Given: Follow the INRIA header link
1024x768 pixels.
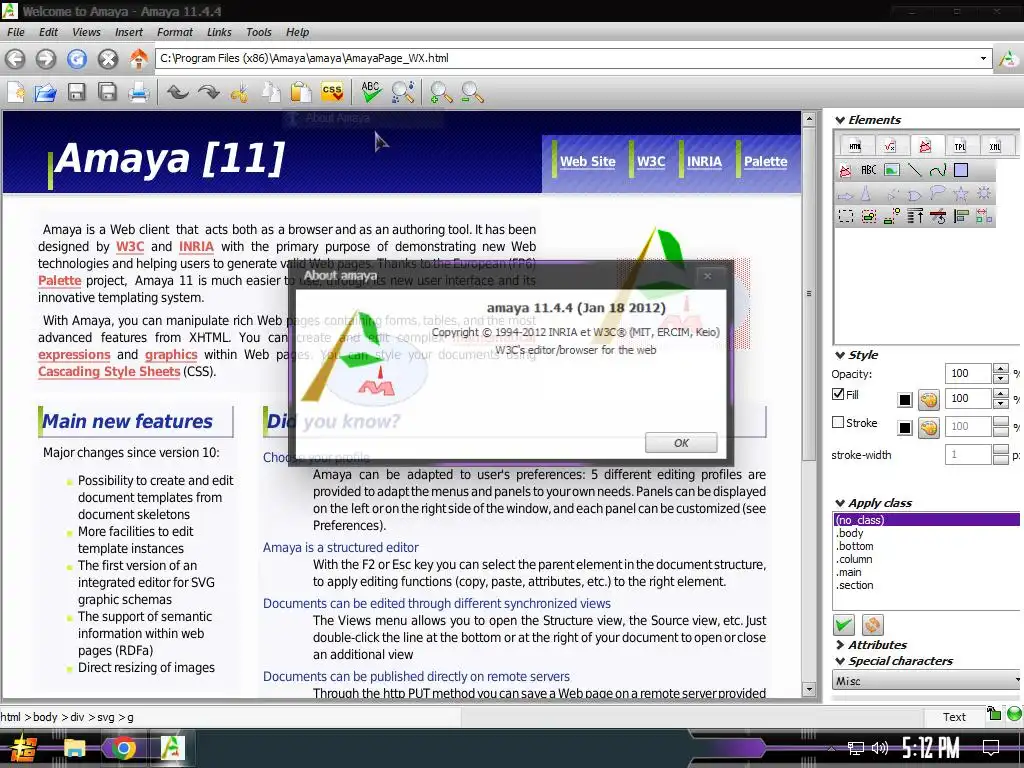Looking at the screenshot, I should click(x=704, y=161).
